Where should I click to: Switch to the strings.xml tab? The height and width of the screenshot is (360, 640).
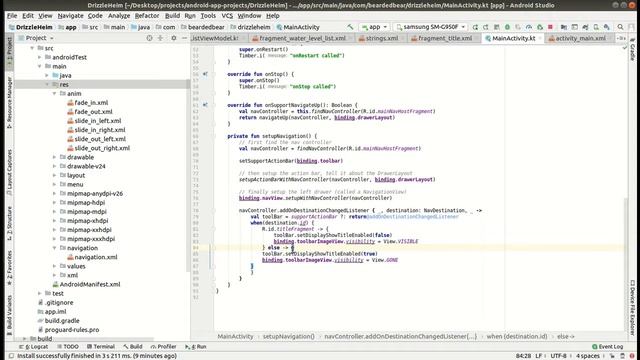tap(382, 38)
